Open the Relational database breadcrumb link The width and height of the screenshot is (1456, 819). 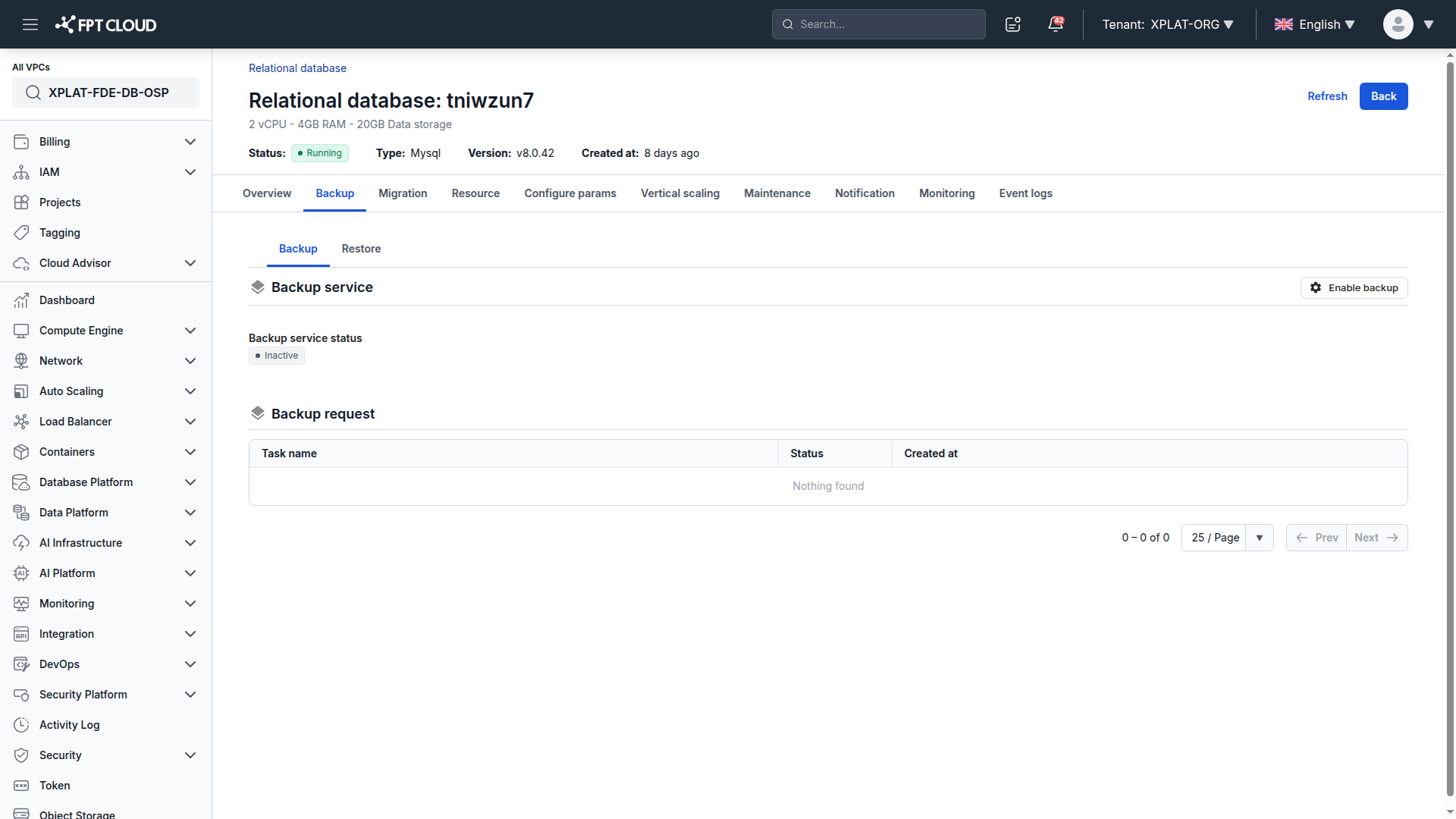click(x=297, y=68)
